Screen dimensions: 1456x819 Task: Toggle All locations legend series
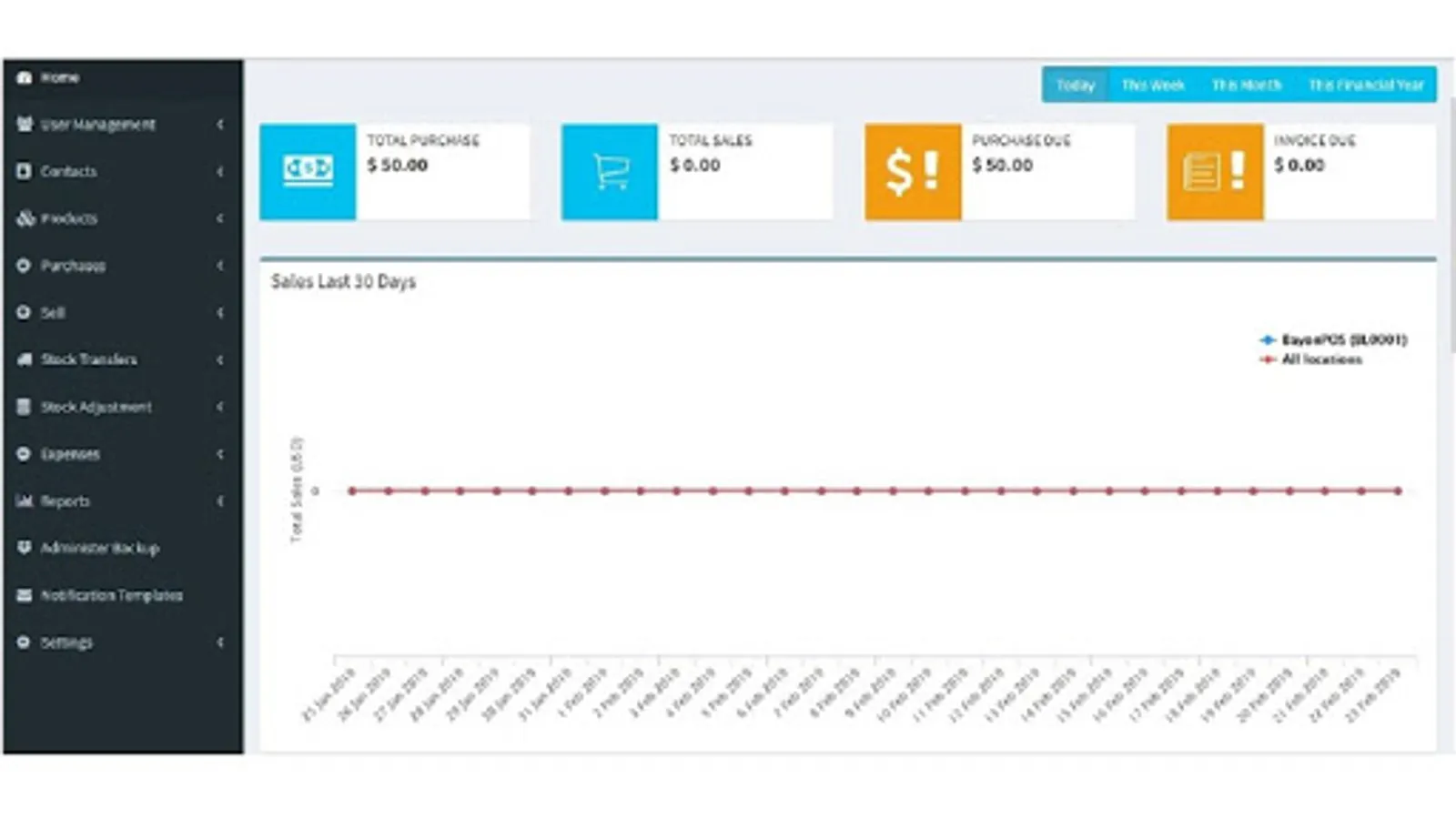coord(1311,359)
